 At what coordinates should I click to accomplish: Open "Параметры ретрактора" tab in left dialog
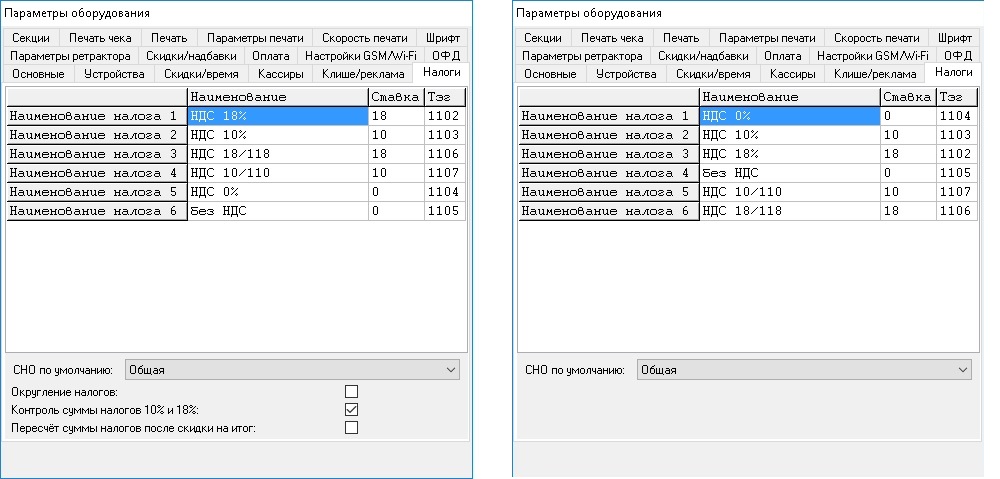(70, 56)
